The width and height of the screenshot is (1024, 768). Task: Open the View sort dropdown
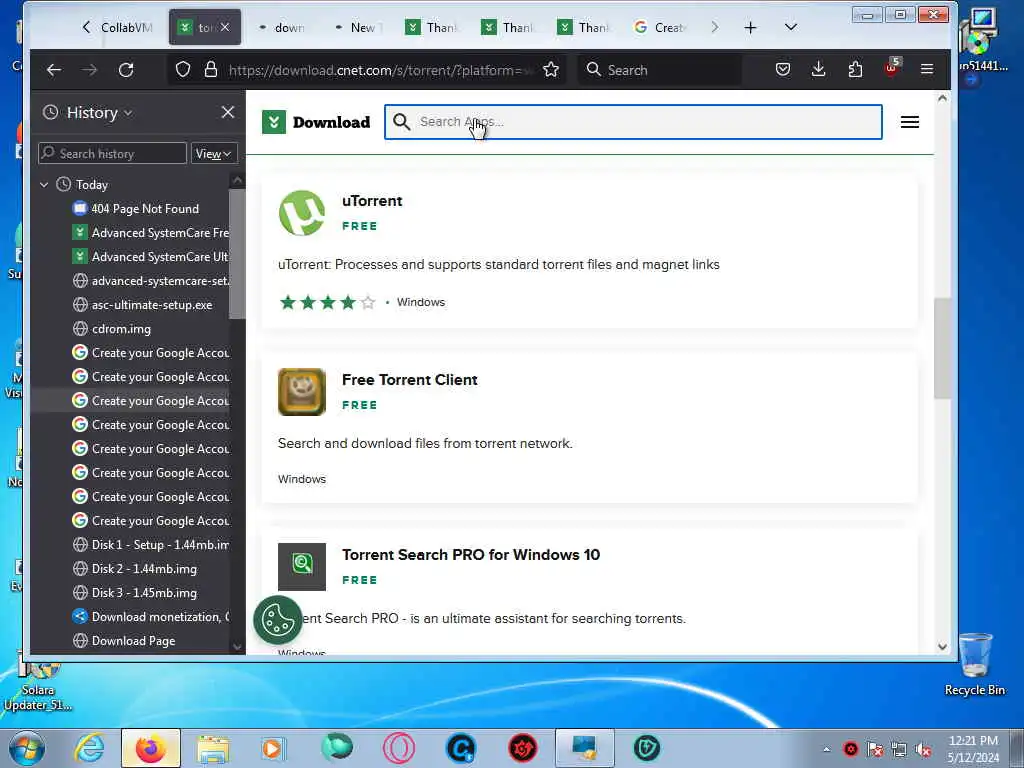point(214,153)
